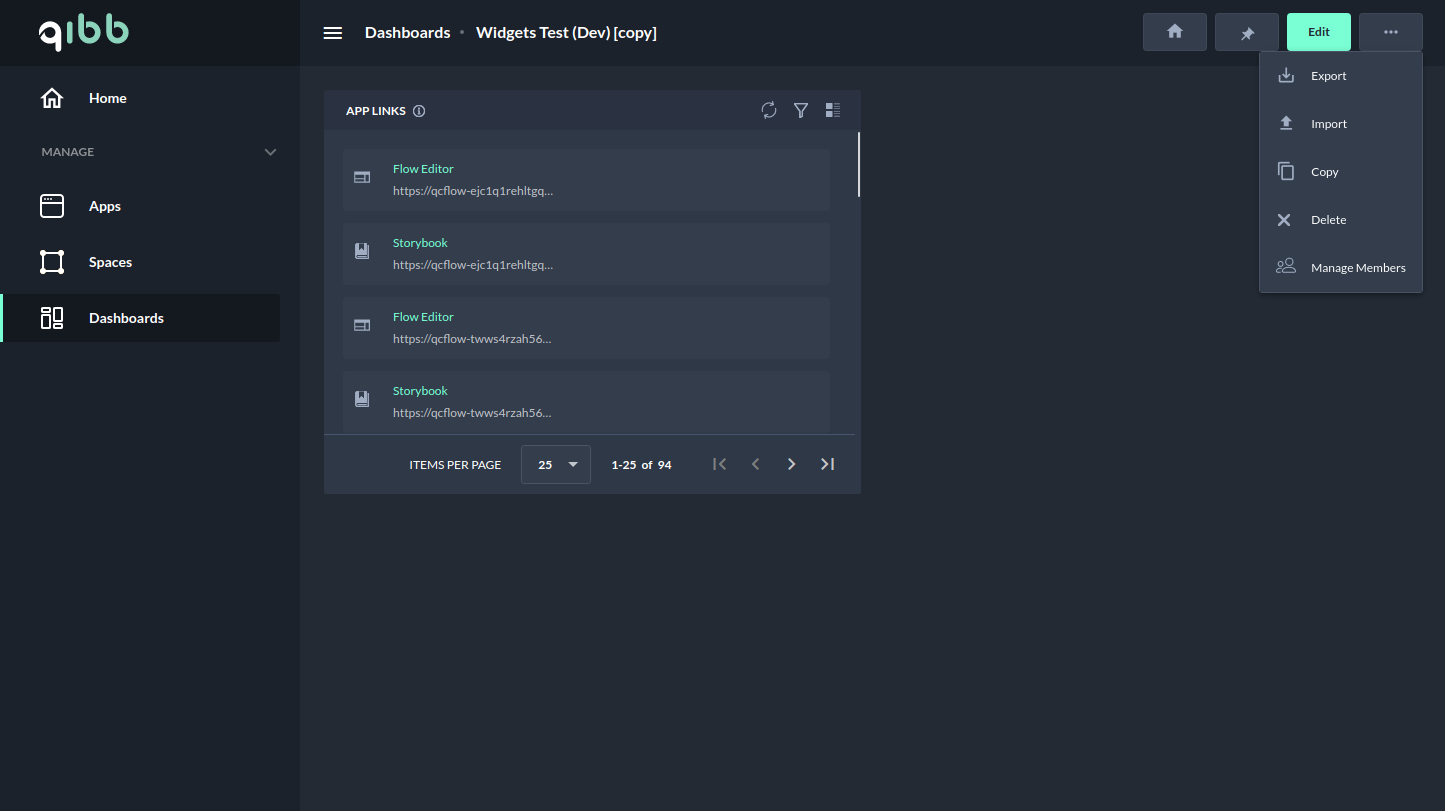Open the items per page dropdown

556,464
